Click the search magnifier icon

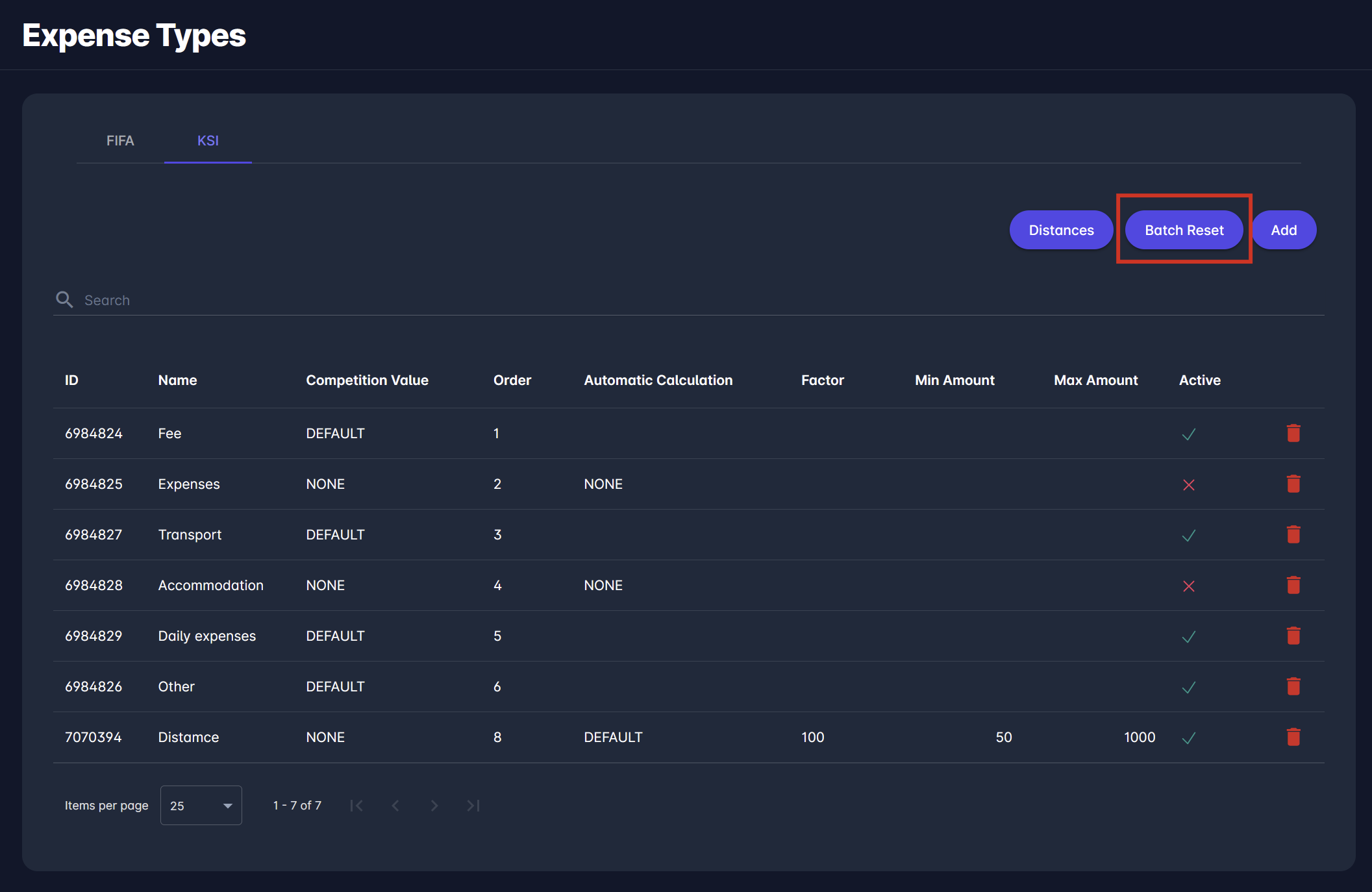click(64, 299)
